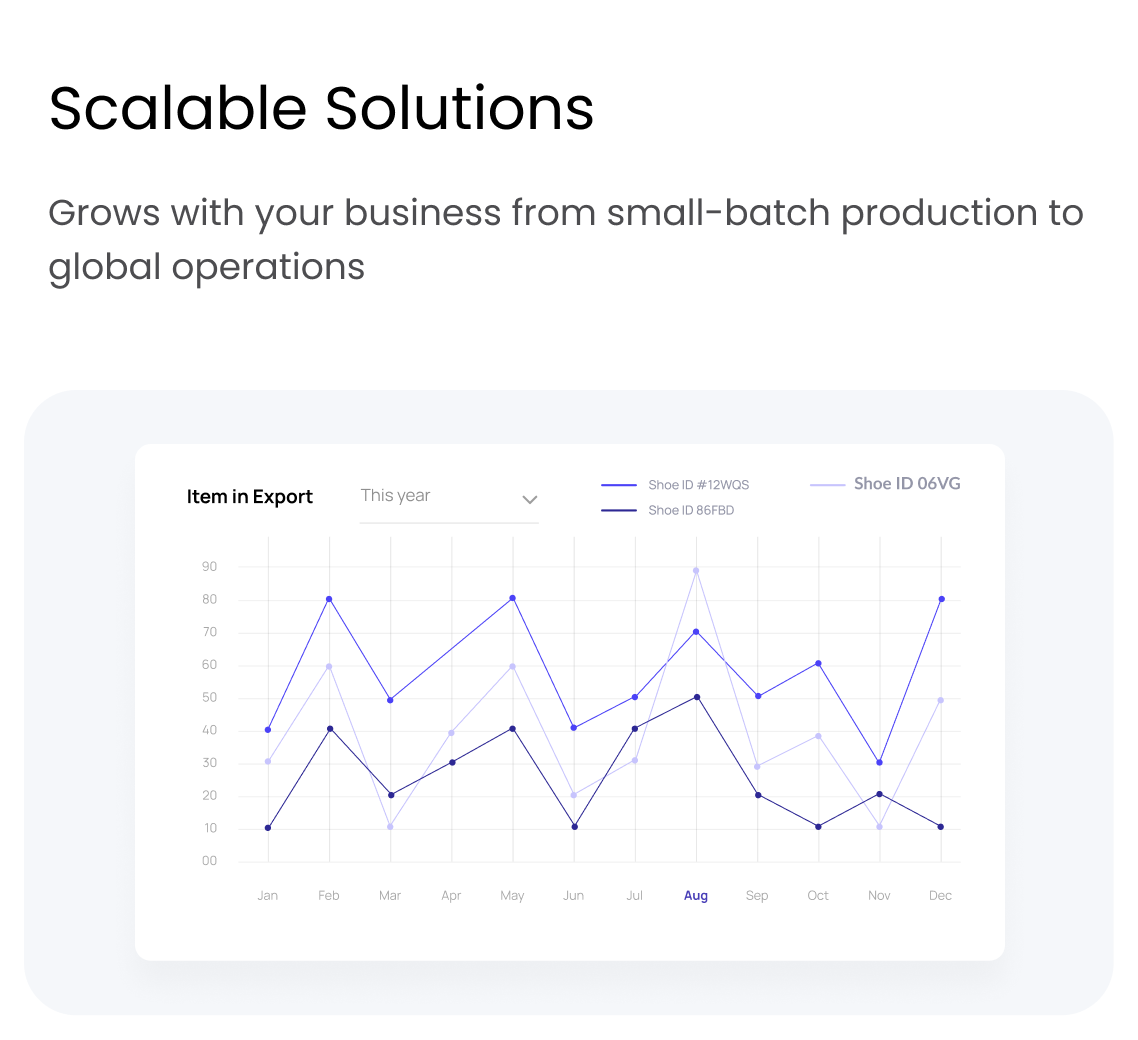Screen dimensions: 1138x1040
Task: Click the dark navy Aug point at 50
Action: click(696, 697)
